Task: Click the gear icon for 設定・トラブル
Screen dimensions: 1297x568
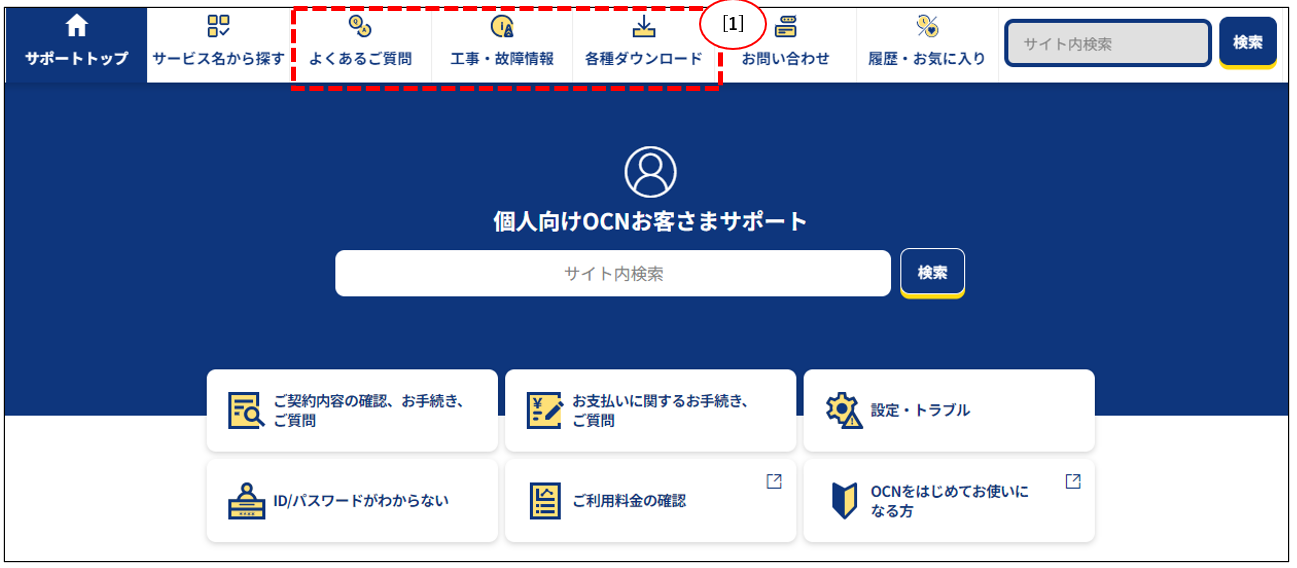Action: (x=844, y=410)
